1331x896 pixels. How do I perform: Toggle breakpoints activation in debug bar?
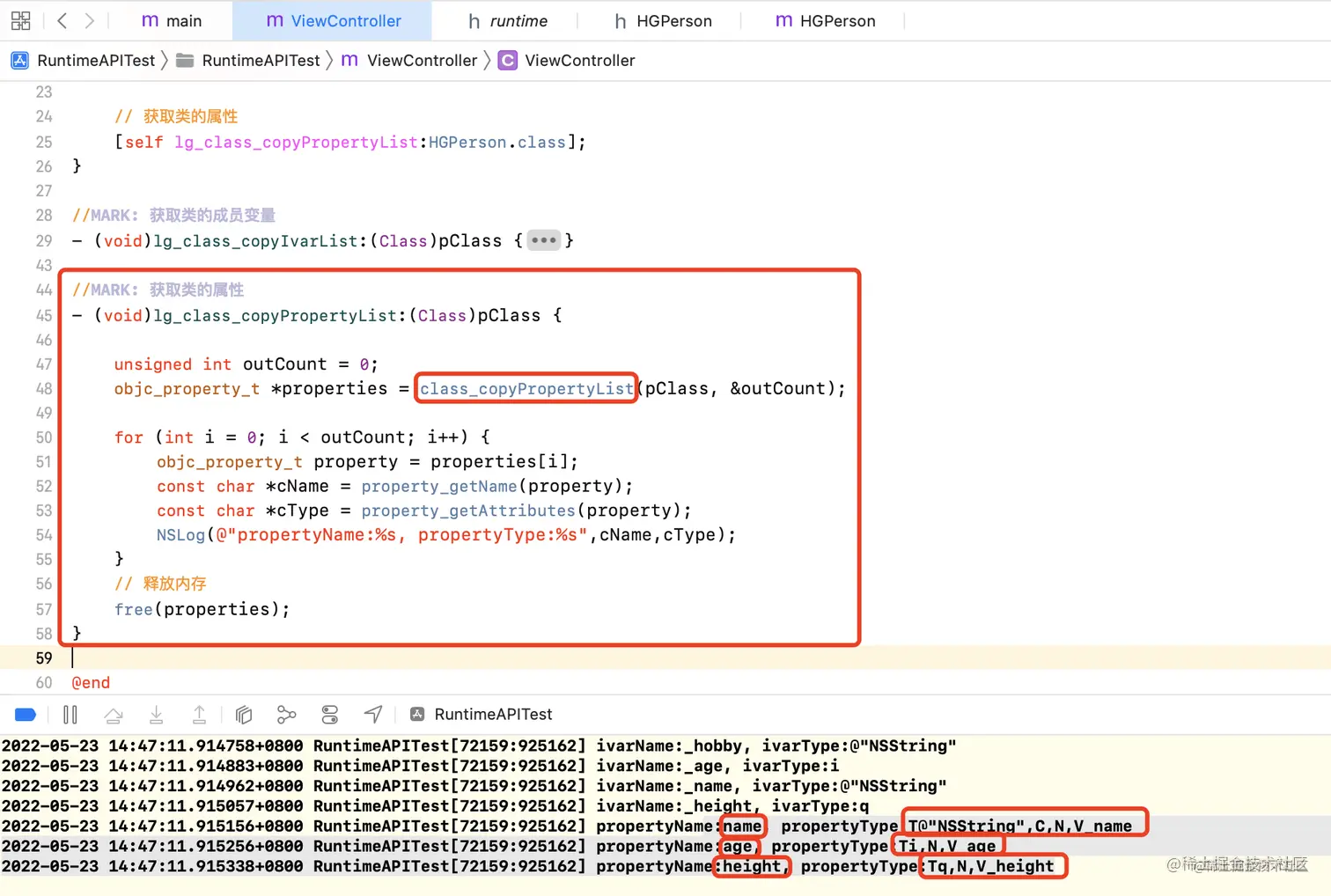pyautogui.click(x=26, y=715)
